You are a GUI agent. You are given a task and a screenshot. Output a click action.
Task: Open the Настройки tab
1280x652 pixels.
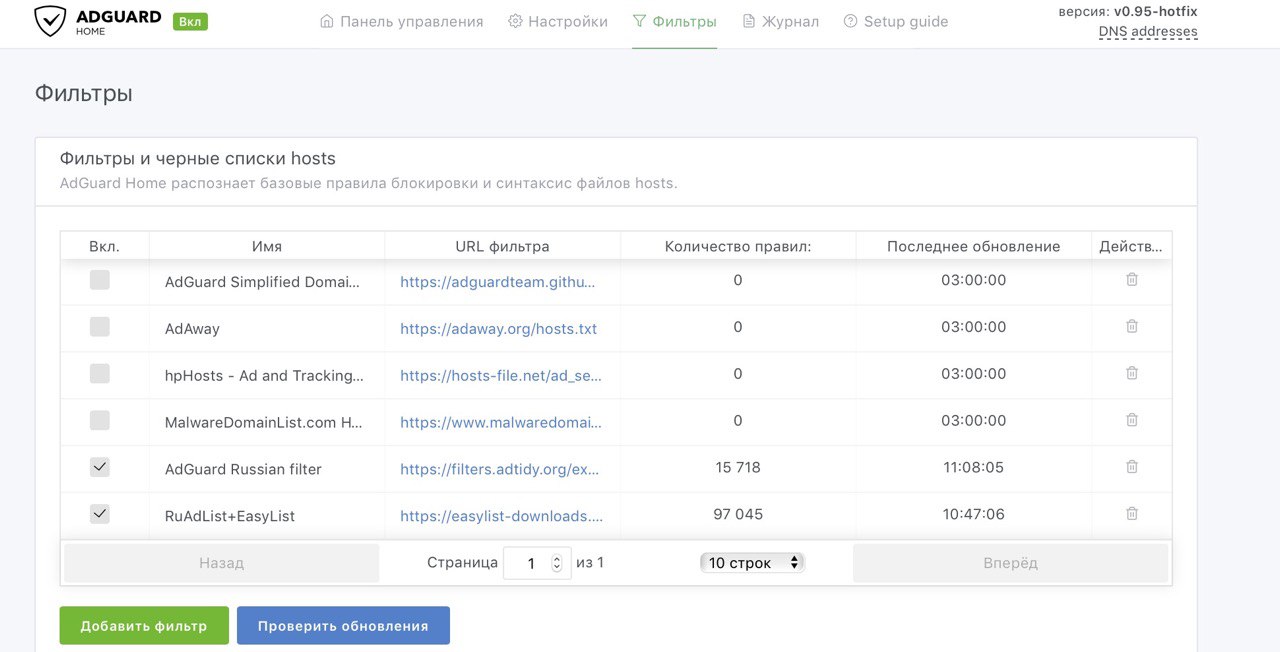coord(558,21)
